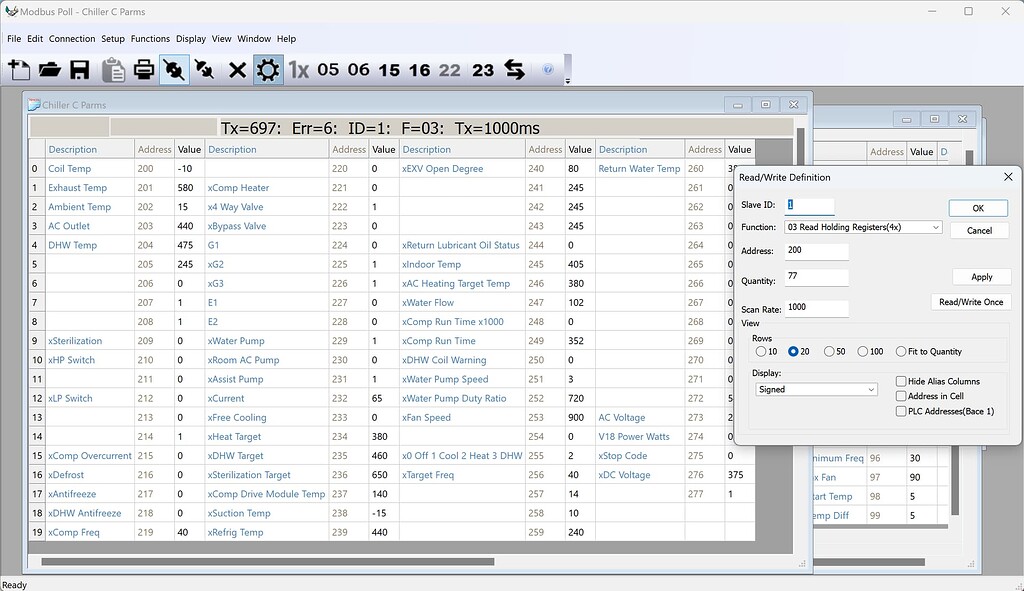Image resolution: width=1024 pixels, height=591 pixels.
Task: Enable Address in Cell checkbox
Action: [x=901, y=396]
